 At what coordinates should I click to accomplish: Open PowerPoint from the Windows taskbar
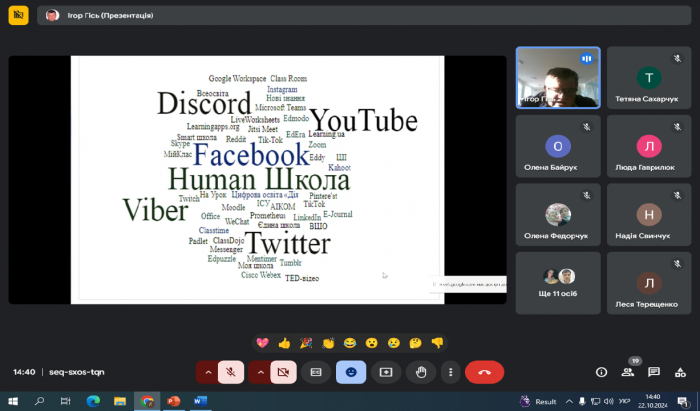point(172,401)
